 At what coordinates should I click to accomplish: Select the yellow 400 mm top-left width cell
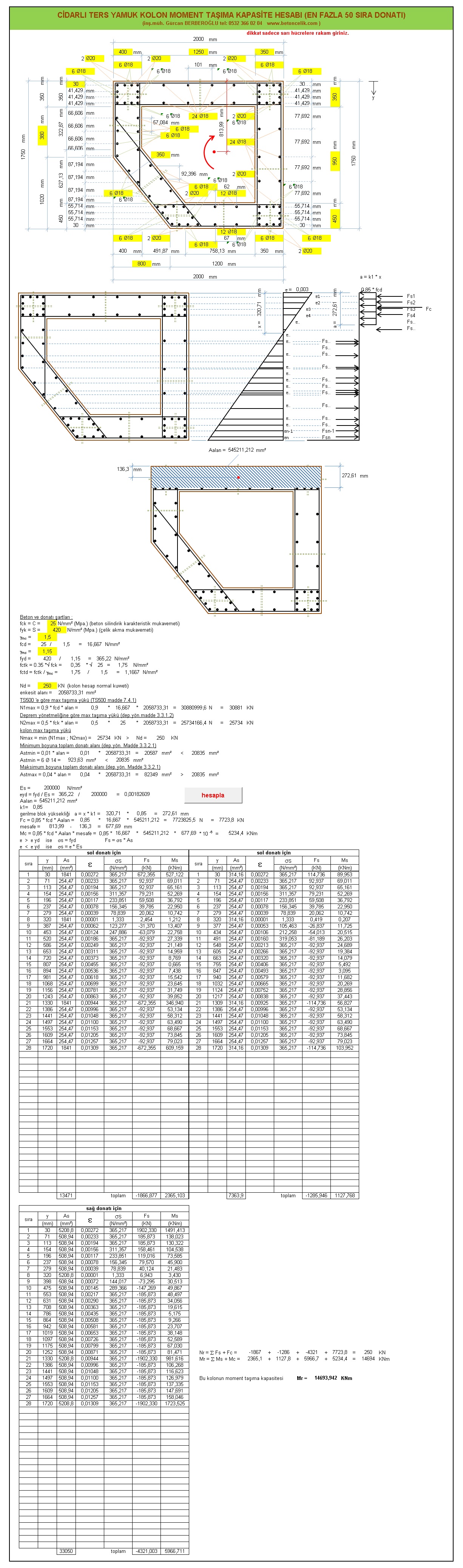[122, 52]
